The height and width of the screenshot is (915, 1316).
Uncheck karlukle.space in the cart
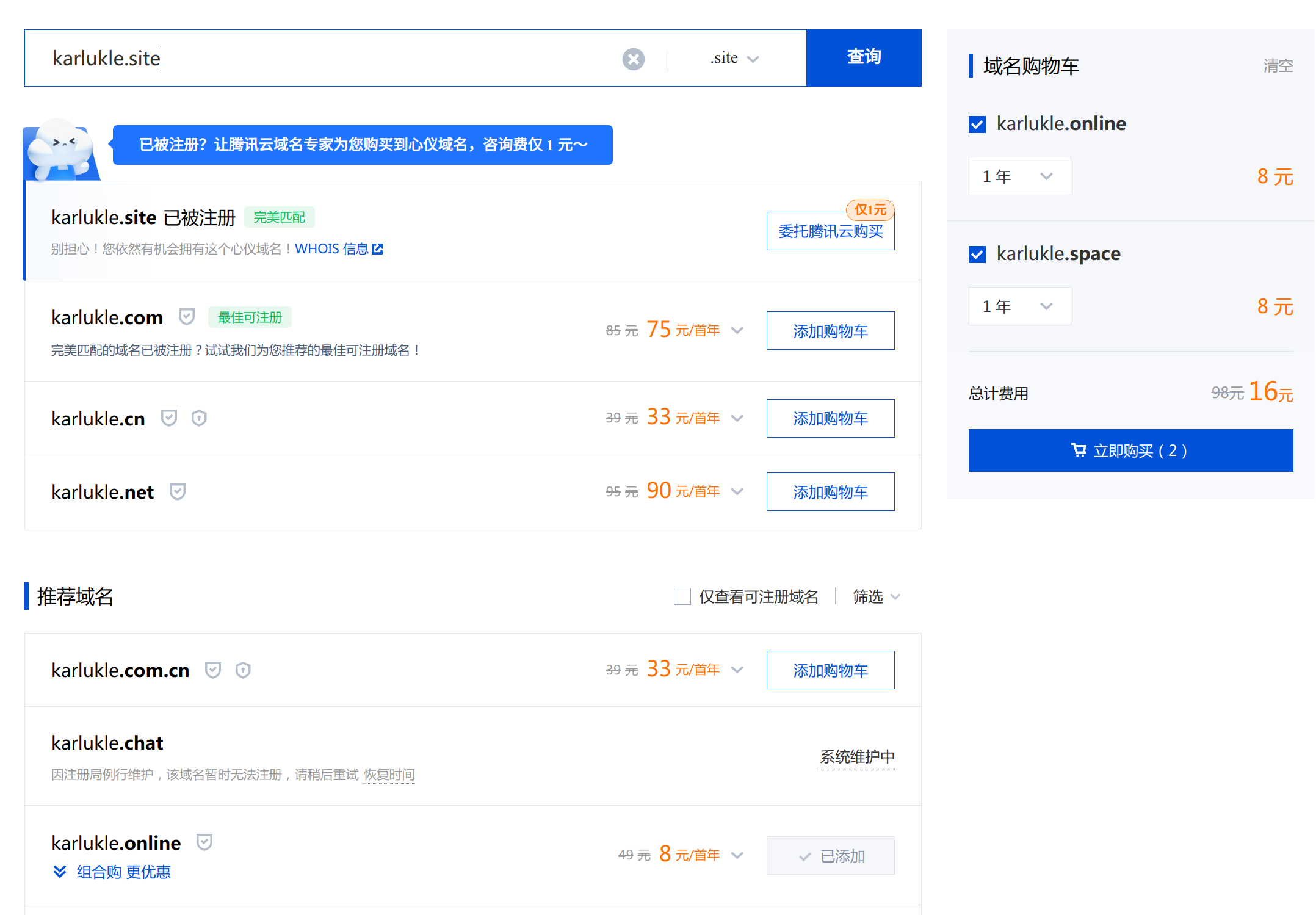977,255
